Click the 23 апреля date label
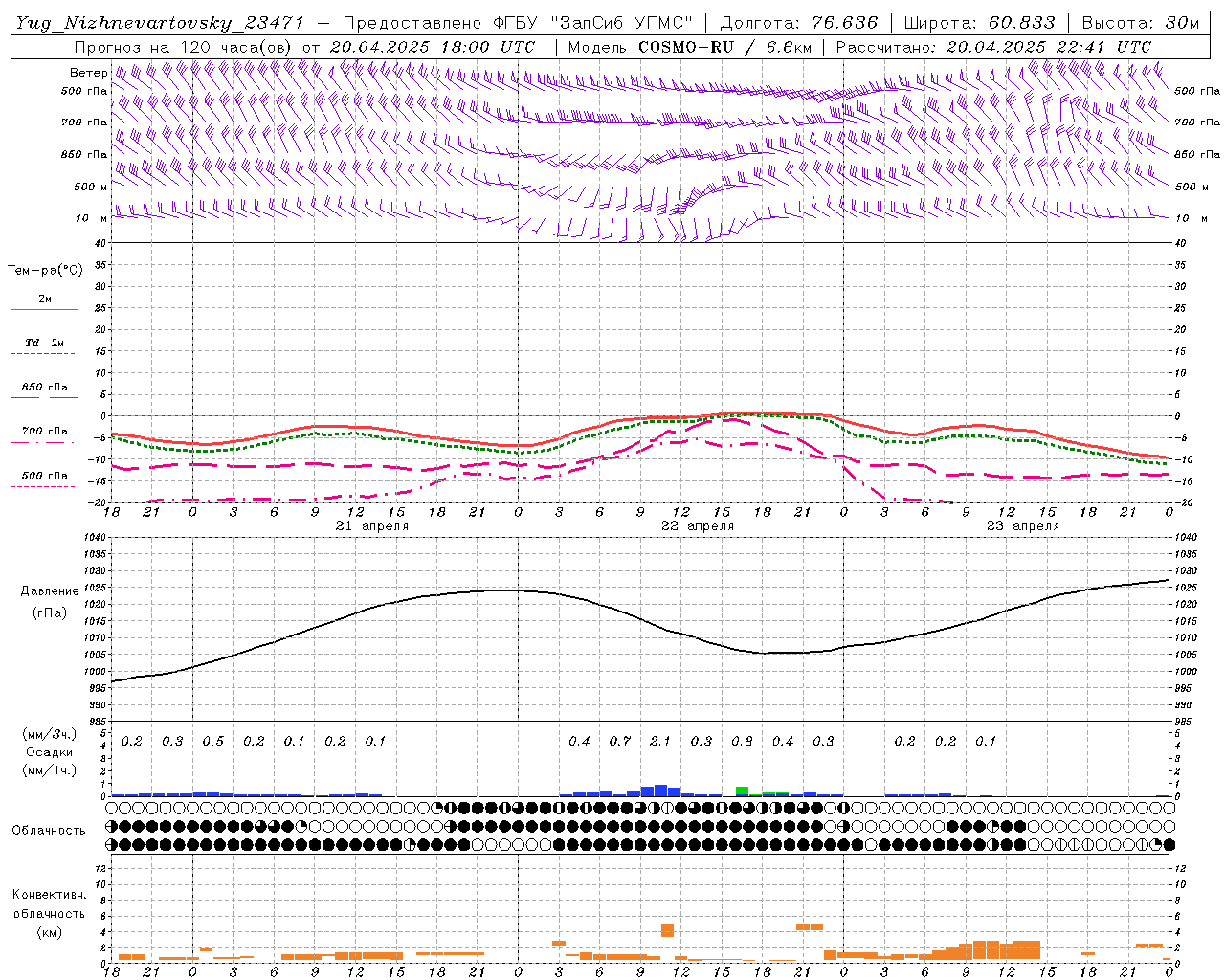The image size is (1225, 980). 1023,526
